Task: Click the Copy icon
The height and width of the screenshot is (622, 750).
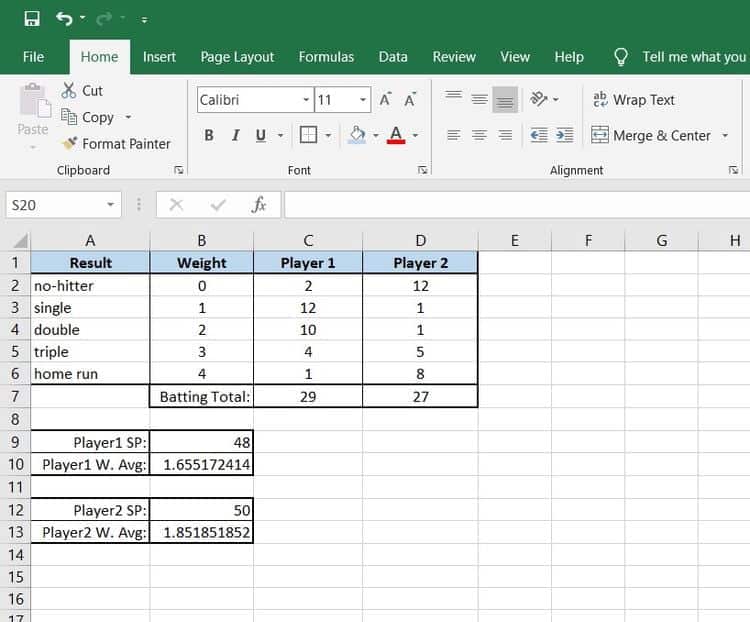Action: pos(69,117)
